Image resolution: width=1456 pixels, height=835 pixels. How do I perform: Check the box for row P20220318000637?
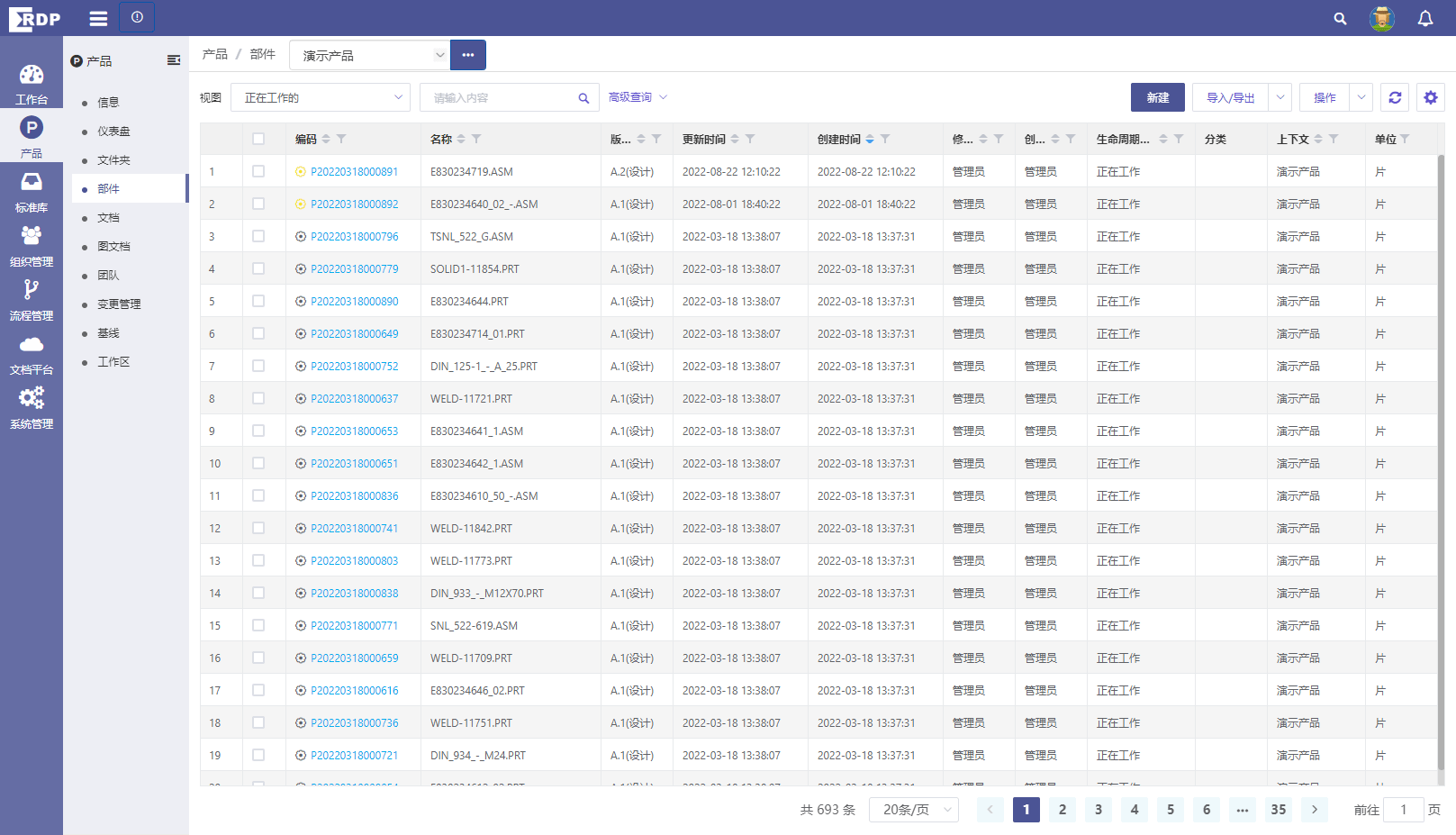coord(258,398)
